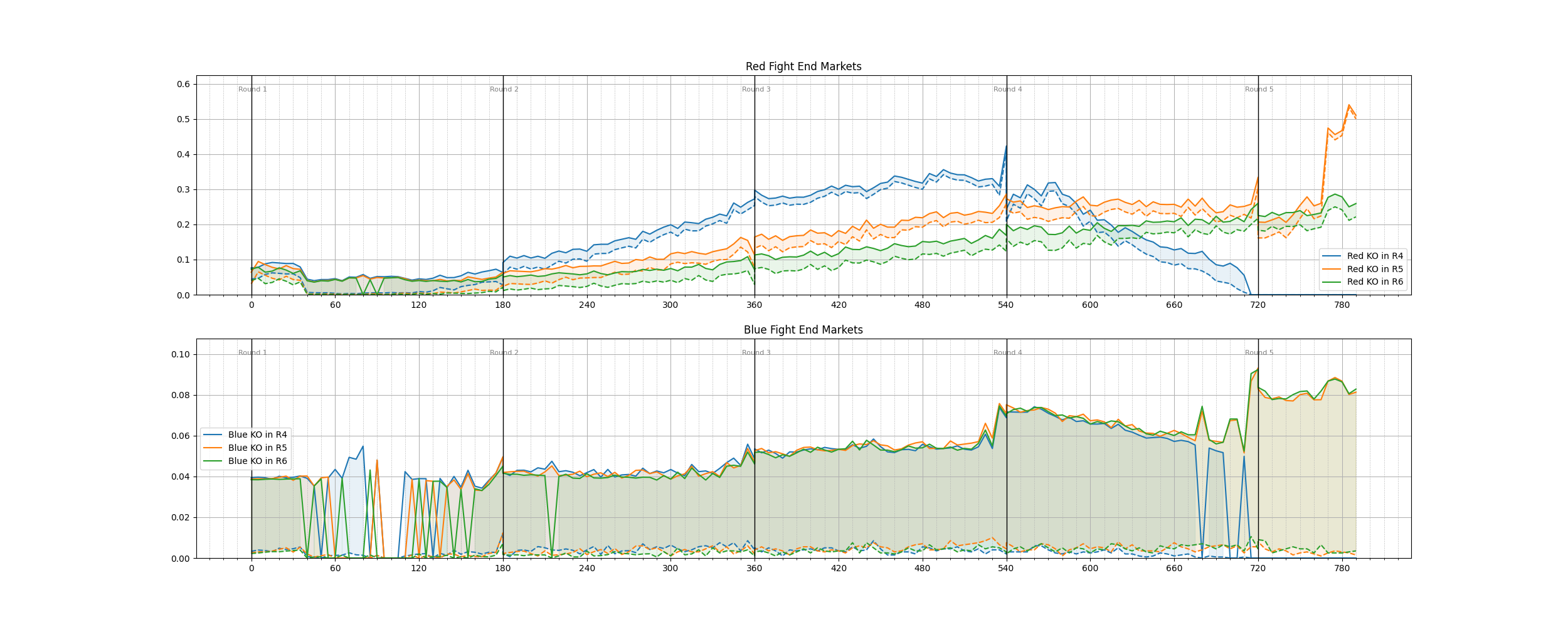Select the "Red KO in R4" legend label
The width and height of the screenshot is (1568, 627).
click(1375, 256)
